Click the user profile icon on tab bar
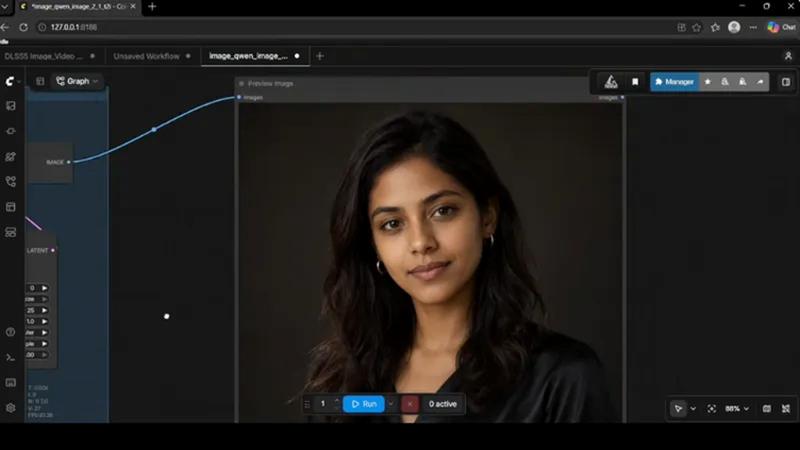800x450 pixels. pyautogui.click(x=788, y=56)
